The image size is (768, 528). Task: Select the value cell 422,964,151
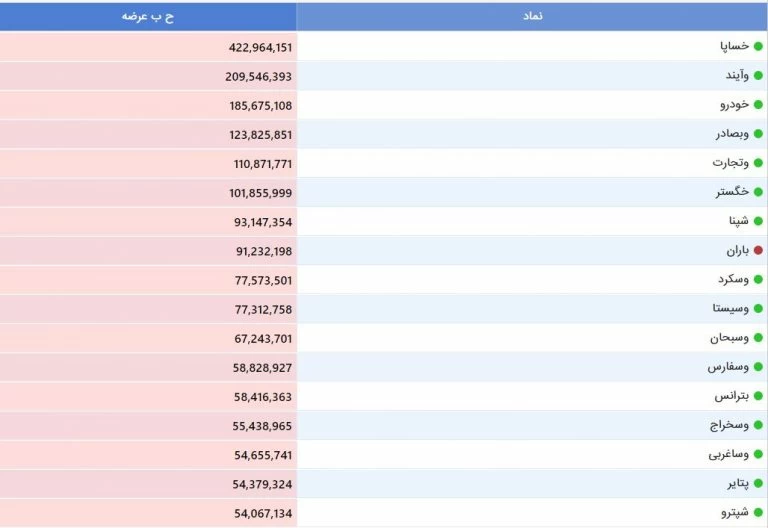pos(259,47)
